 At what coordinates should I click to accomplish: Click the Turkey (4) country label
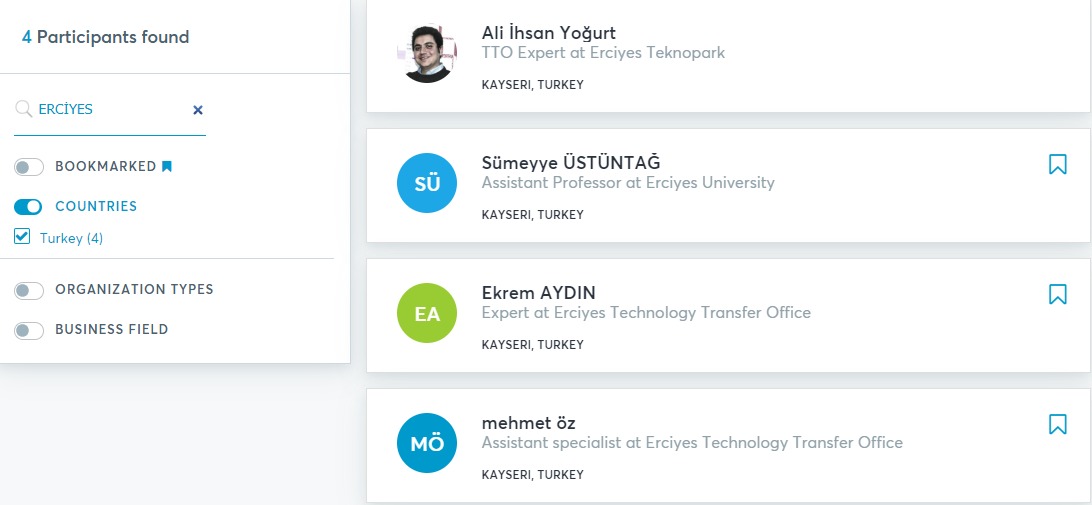click(71, 238)
